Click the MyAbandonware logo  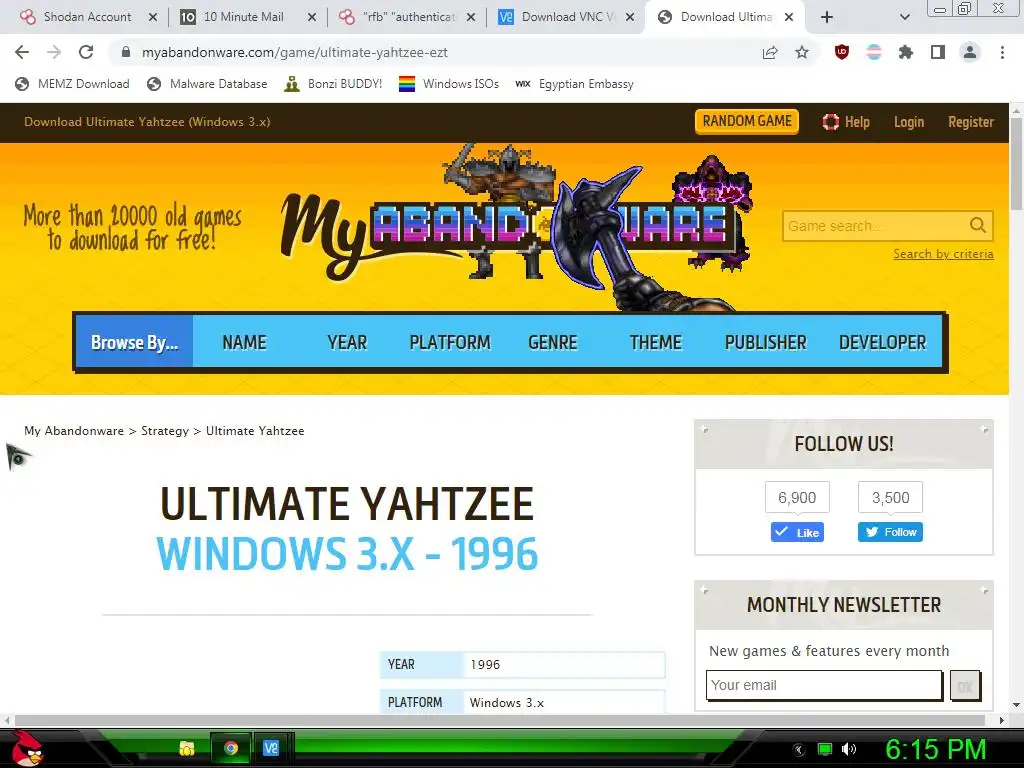(x=509, y=229)
